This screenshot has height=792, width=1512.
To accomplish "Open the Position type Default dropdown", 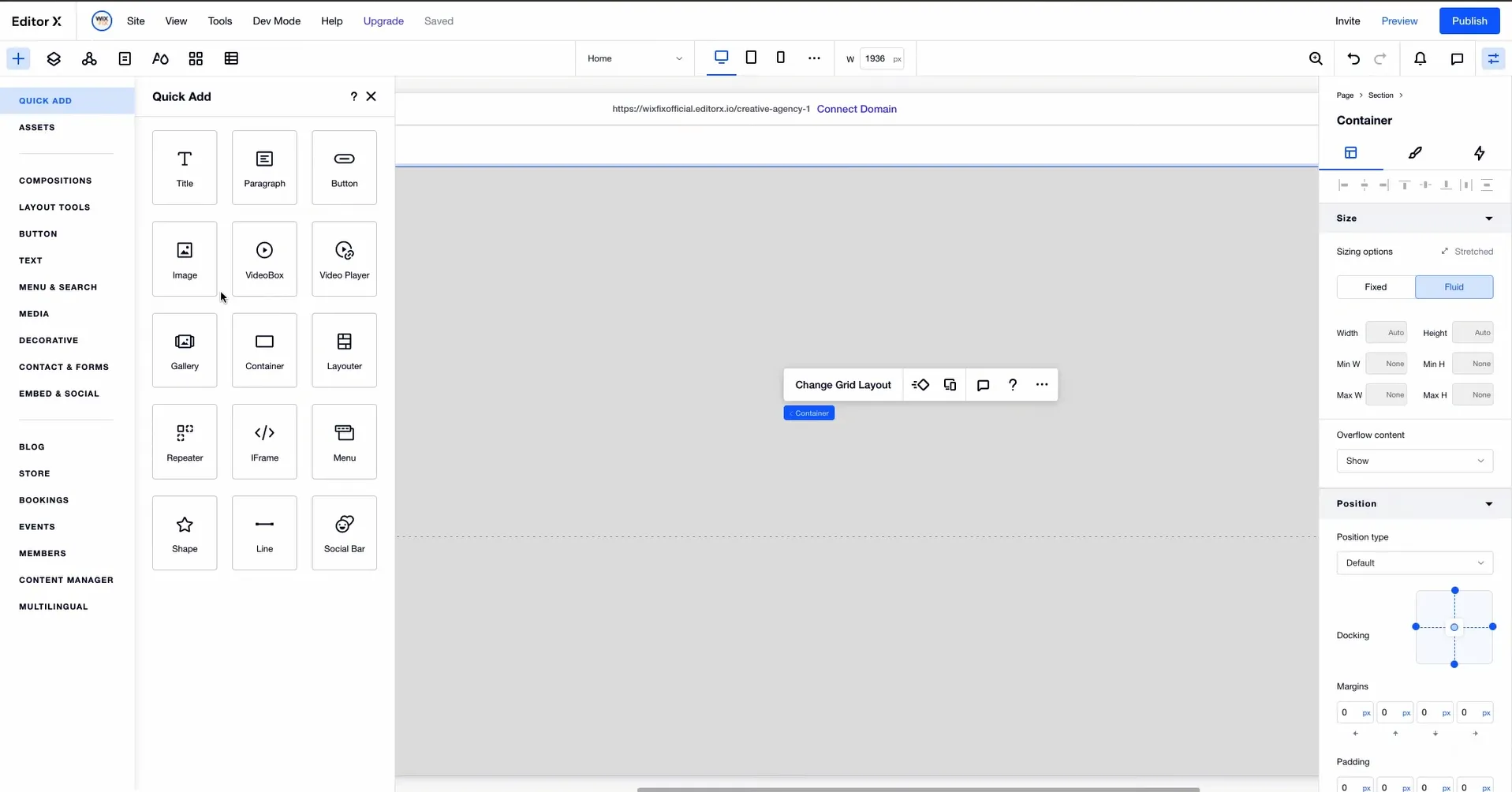I will click(x=1414, y=562).
